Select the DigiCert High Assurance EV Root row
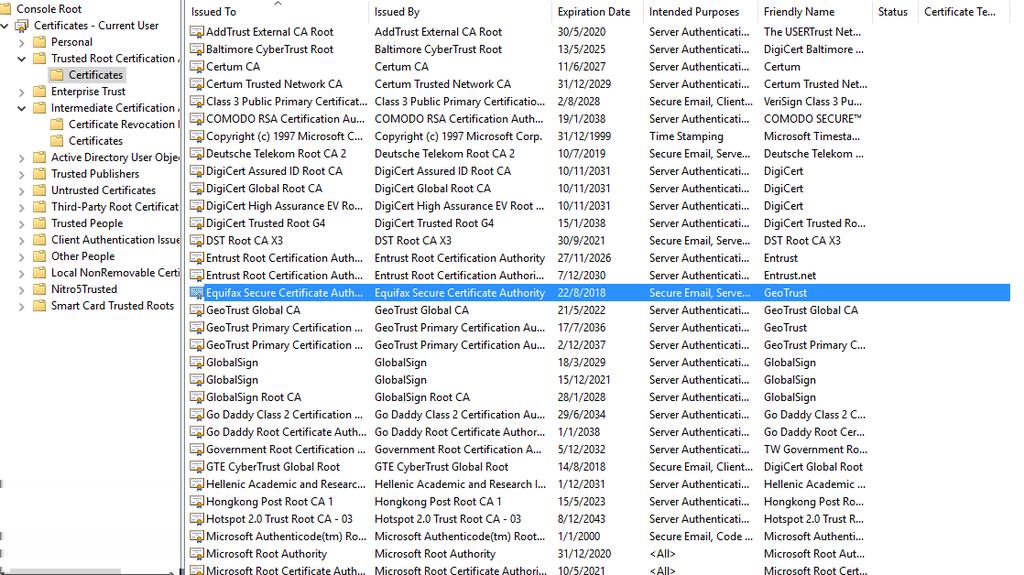This screenshot has width=1024, height=575. point(598,206)
